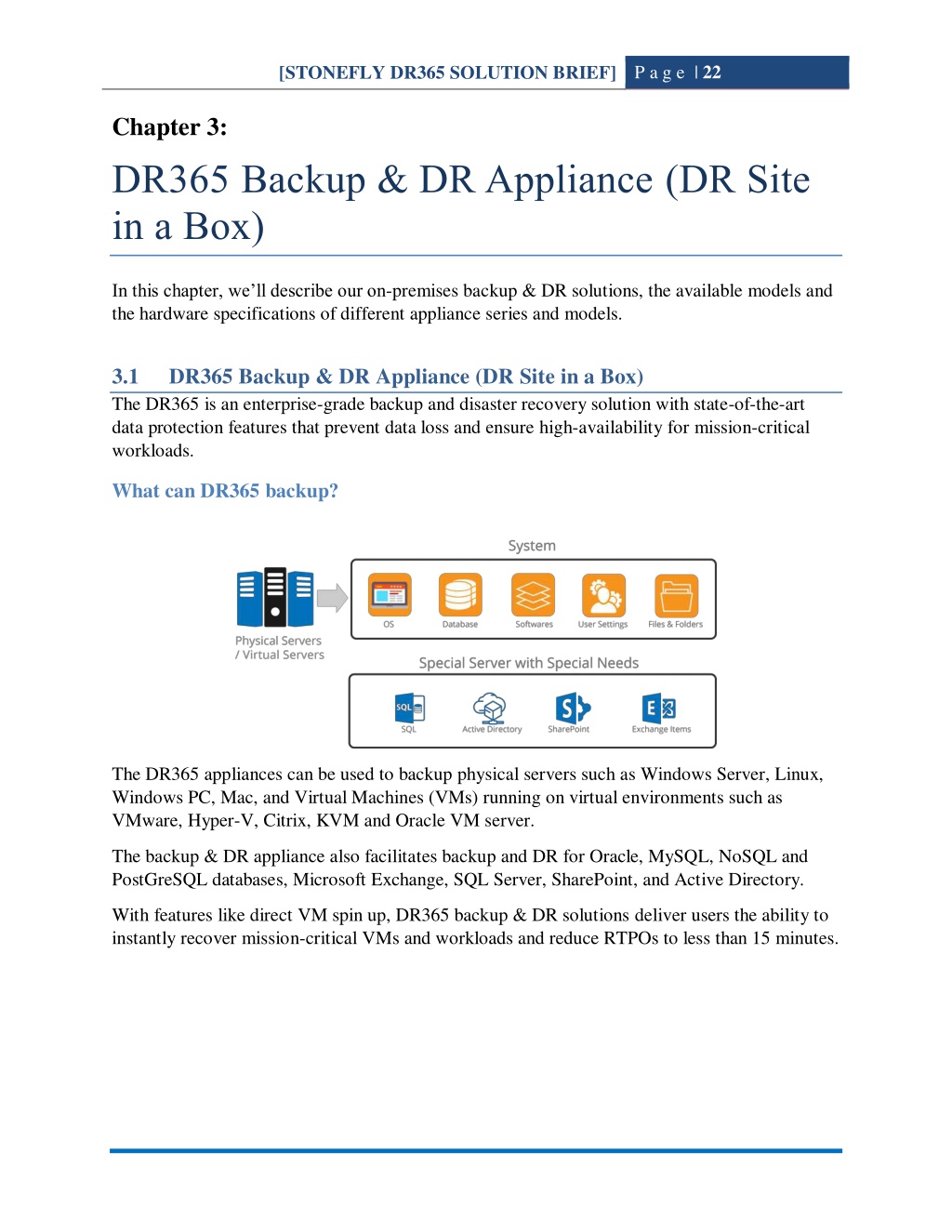Click the 'System' diagram label
Viewport: 952px width, 1232px height.
[532, 546]
